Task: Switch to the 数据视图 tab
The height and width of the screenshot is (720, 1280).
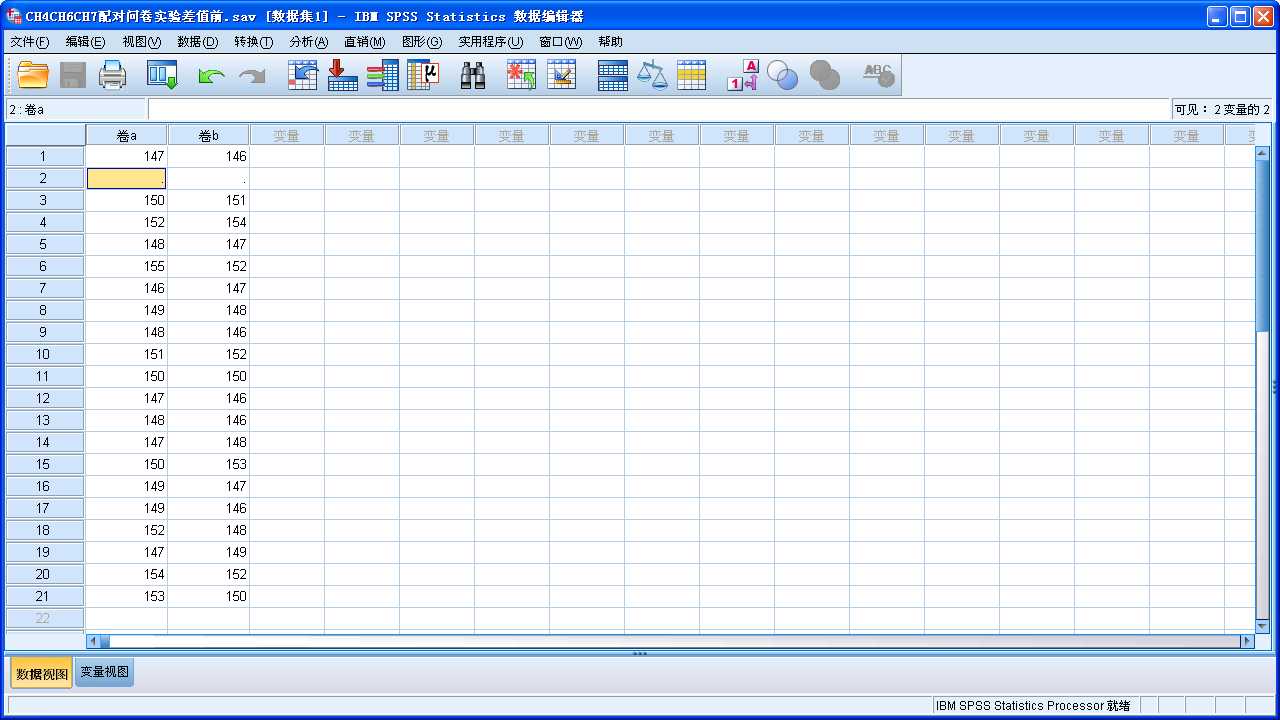Action: coord(41,673)
